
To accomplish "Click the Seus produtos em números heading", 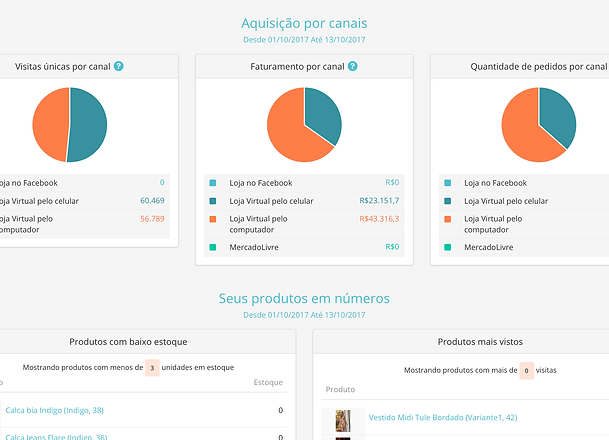I will pyautogui.click(x=304, y=298).
